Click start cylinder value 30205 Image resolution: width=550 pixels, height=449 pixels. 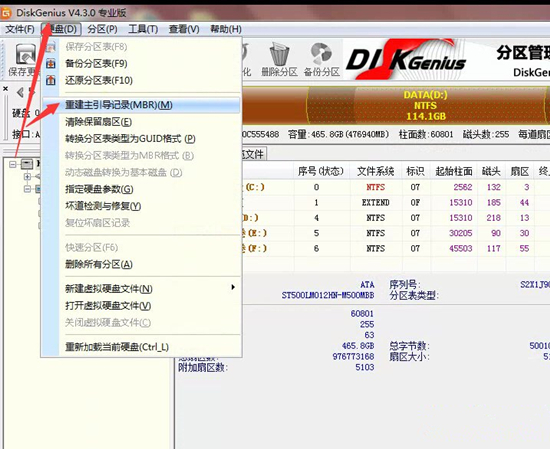tap(461, 233)
